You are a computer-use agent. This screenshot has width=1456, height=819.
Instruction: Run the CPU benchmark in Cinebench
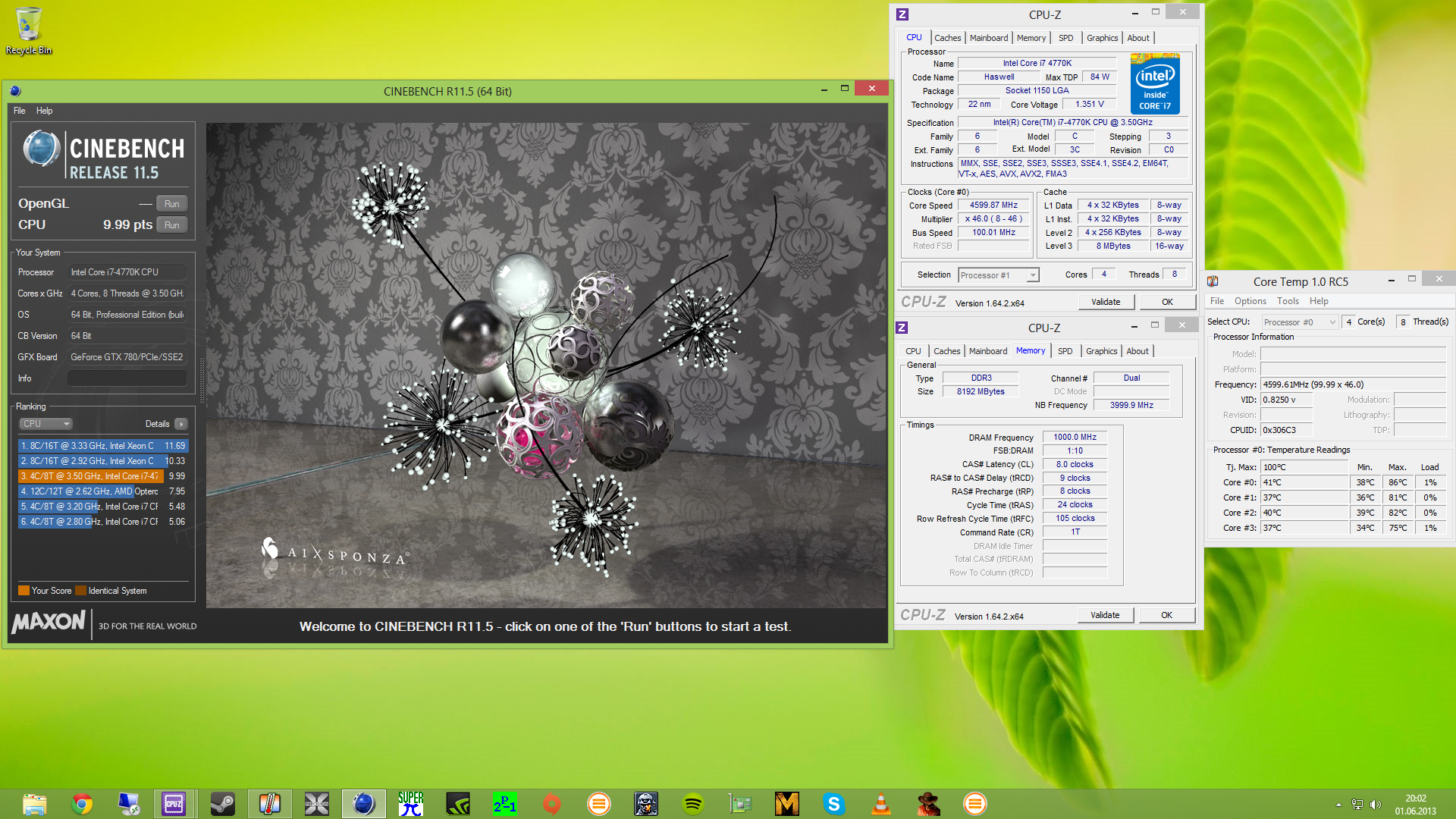(x=172, y=224)
